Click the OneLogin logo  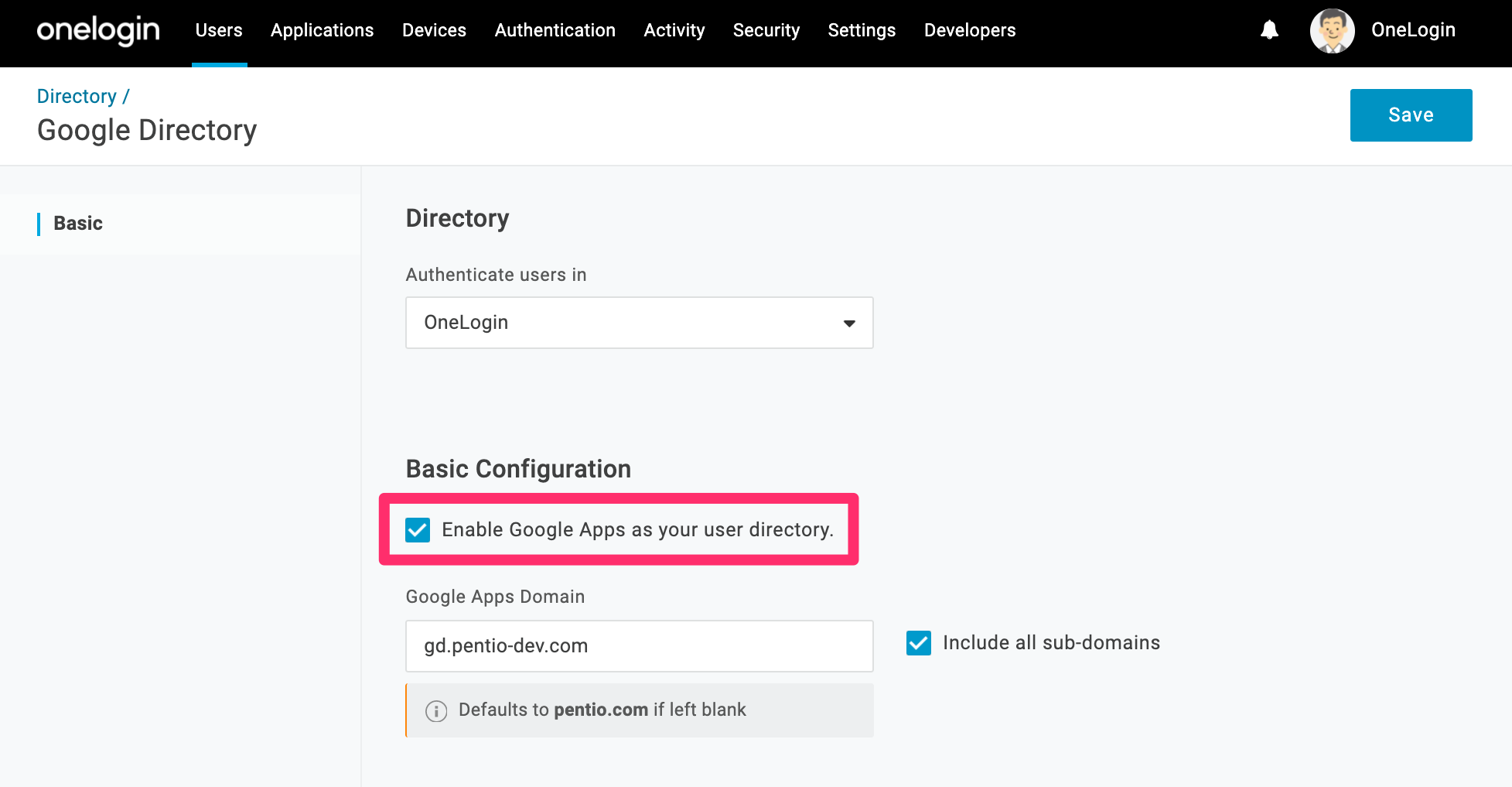(x=98, y=30)
